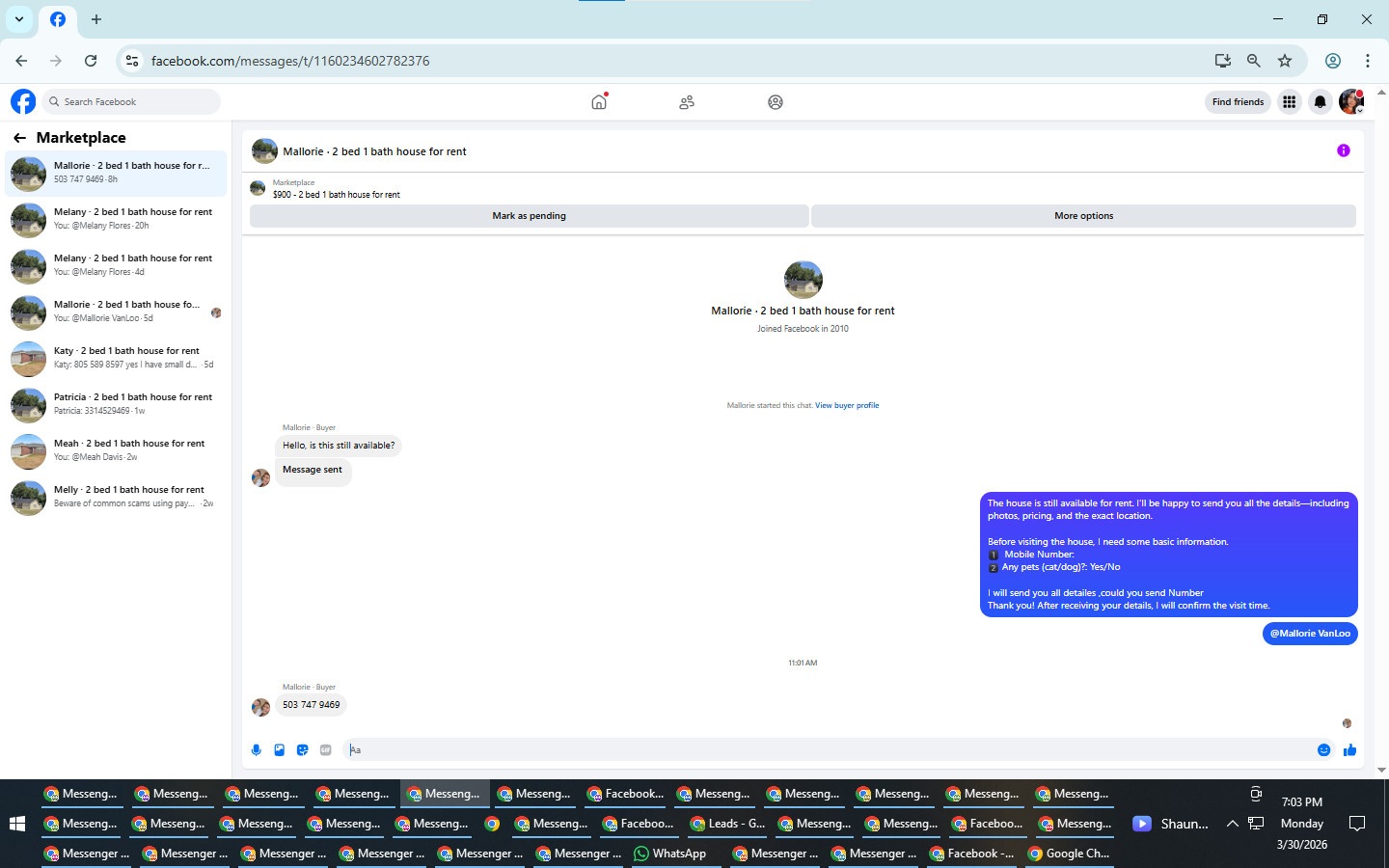This screenshot has height=868, width=1389.
Task: Open Mallorie chat showing 503 747 9469 · 8h
Action: (116, 174)
